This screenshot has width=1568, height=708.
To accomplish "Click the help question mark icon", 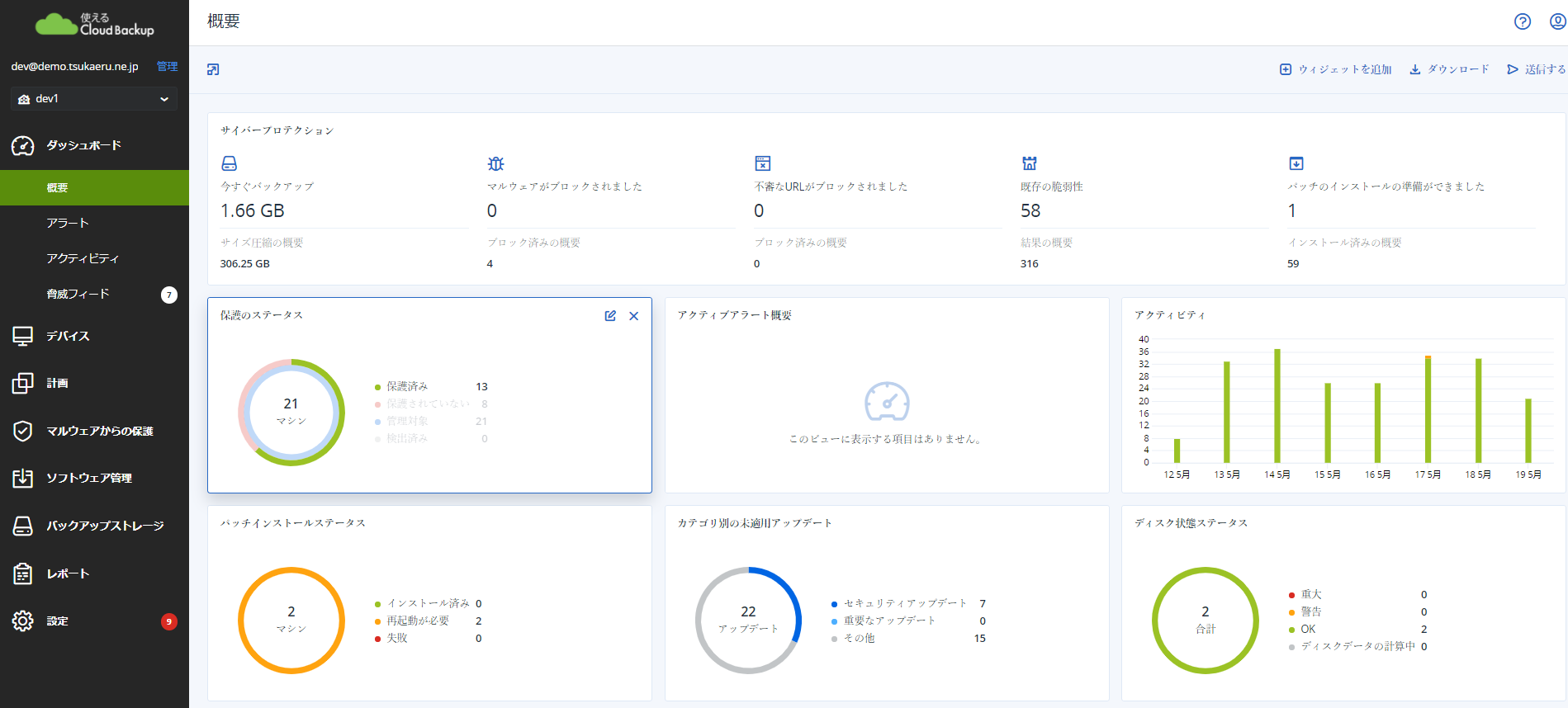I will tap(1522, 21).
